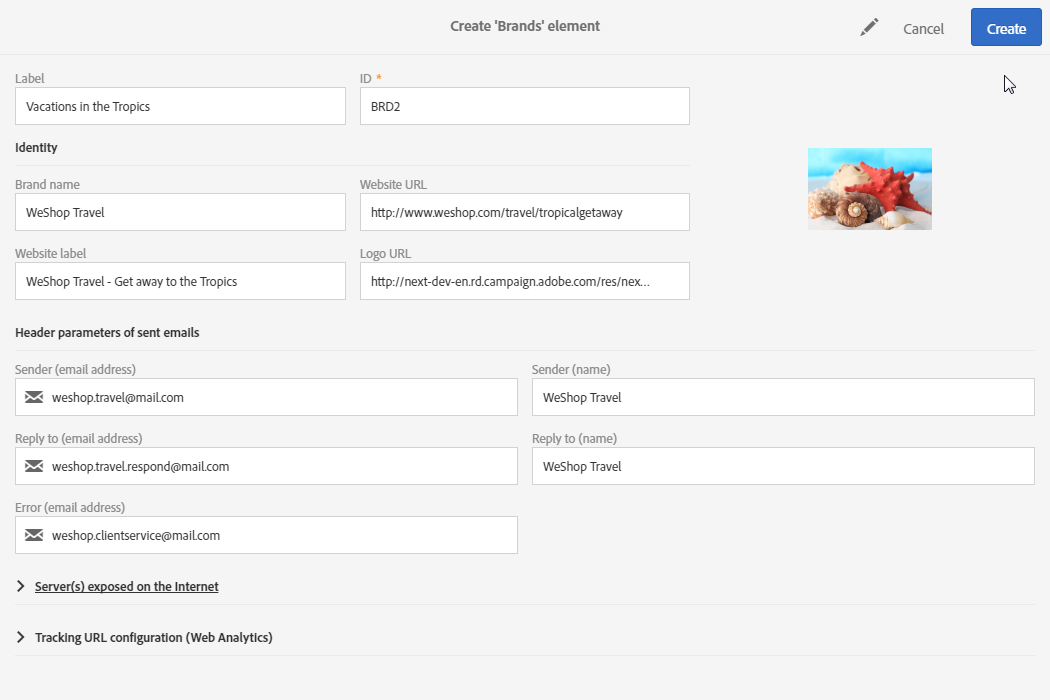The width and height of the screenshot is (1050, 700).
Task: Edit the Logo URL field
Action: 524,281
